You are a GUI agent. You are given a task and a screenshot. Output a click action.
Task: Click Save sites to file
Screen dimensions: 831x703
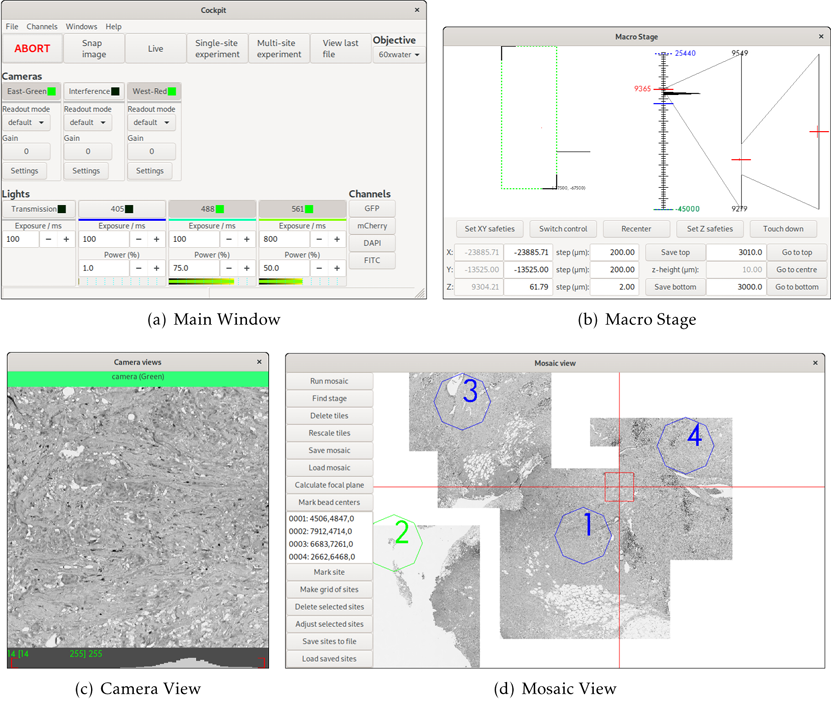tap(329, 642)
